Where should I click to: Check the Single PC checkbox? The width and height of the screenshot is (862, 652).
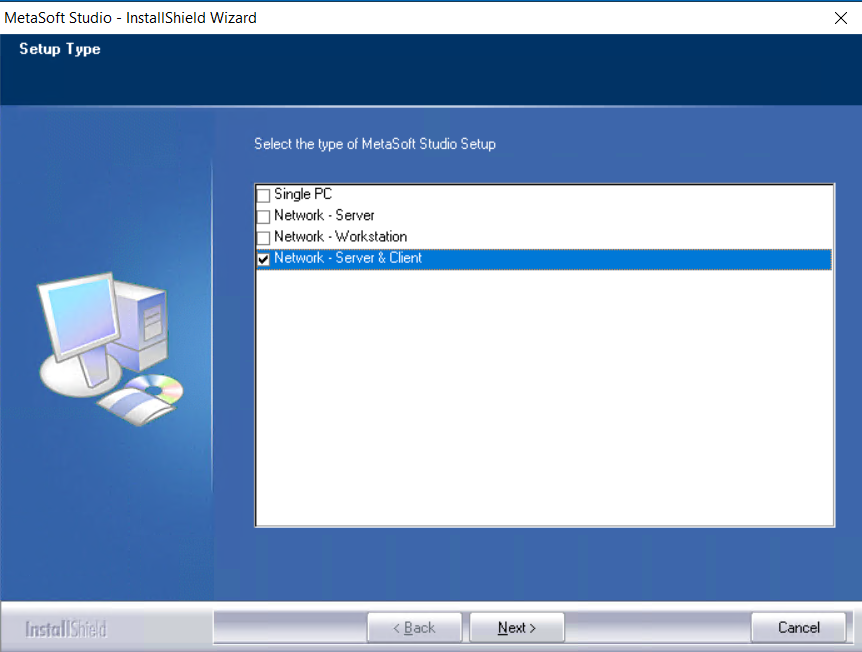click(263, 195)
